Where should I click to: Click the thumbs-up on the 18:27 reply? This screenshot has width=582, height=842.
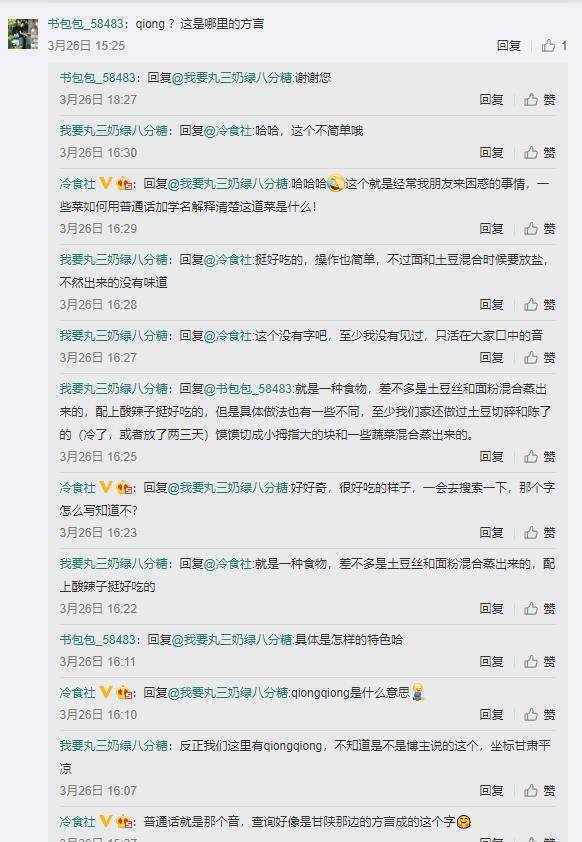pos(531,99)
